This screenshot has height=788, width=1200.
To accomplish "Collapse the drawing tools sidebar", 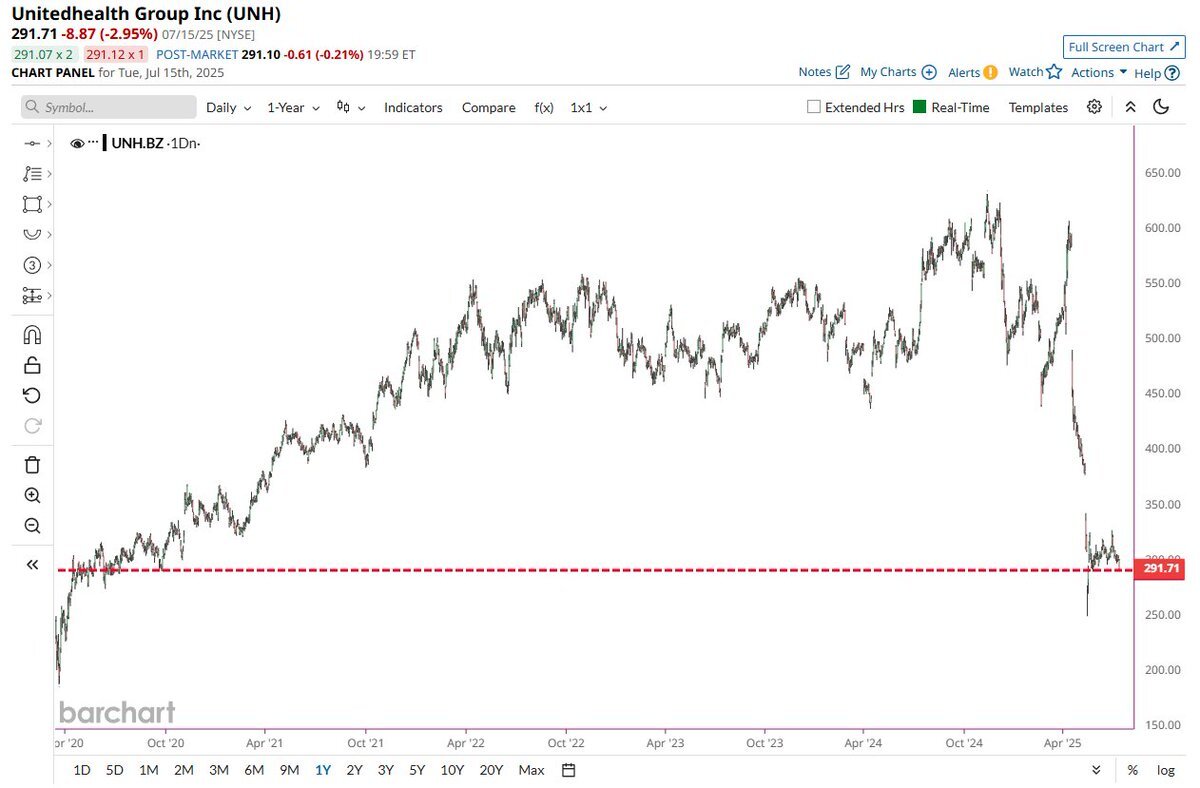I will [32, 565].
